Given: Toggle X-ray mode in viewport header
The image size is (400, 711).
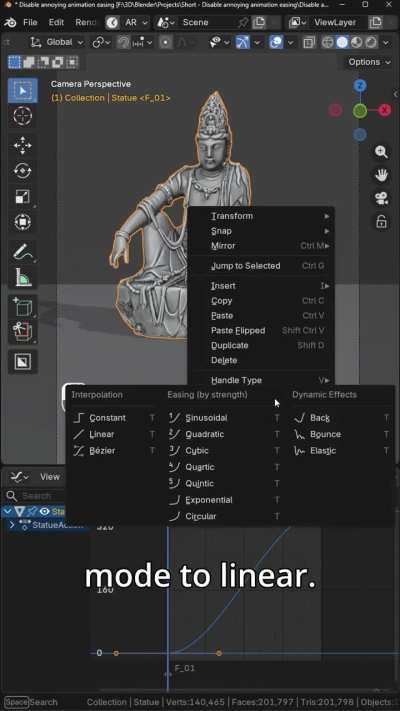Looking at the screenshot, I should [x=309, y=42].
